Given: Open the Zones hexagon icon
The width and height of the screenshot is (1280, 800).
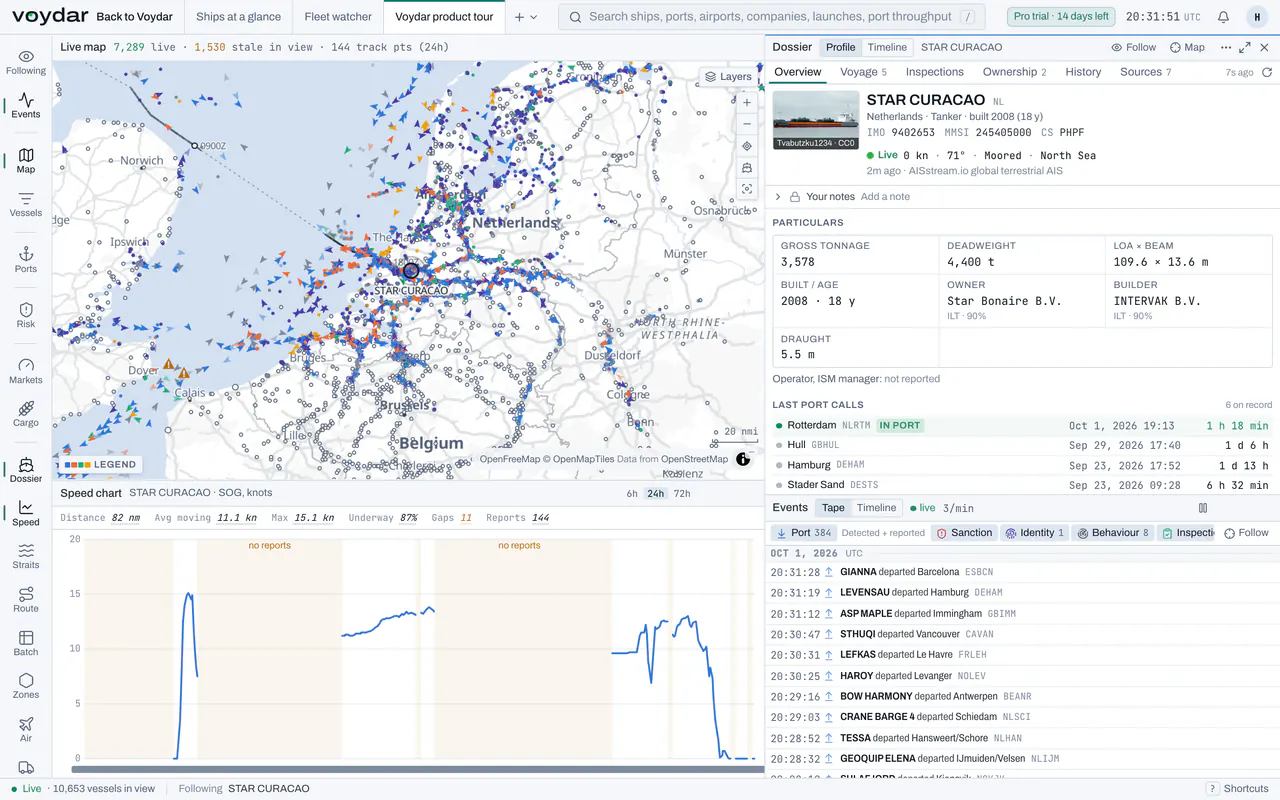Looking at the screenshot, I should pos(26,686).
